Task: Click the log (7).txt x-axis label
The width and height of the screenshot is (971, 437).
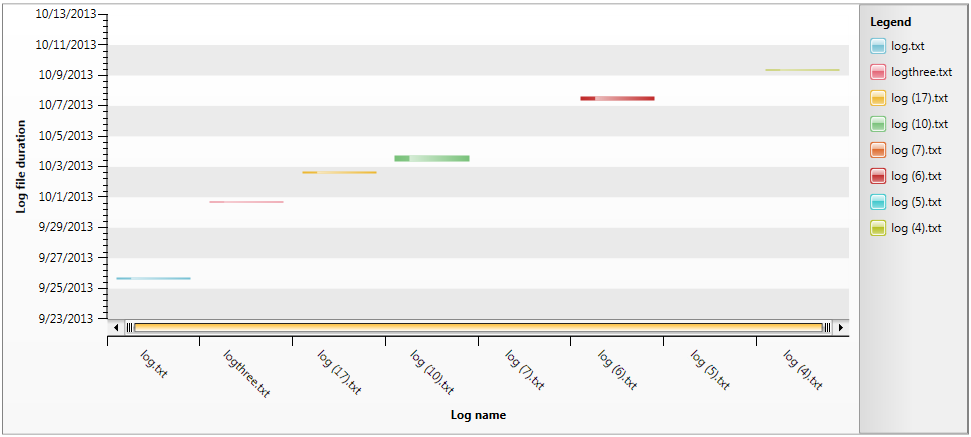Action: click(x=524, y=369)
